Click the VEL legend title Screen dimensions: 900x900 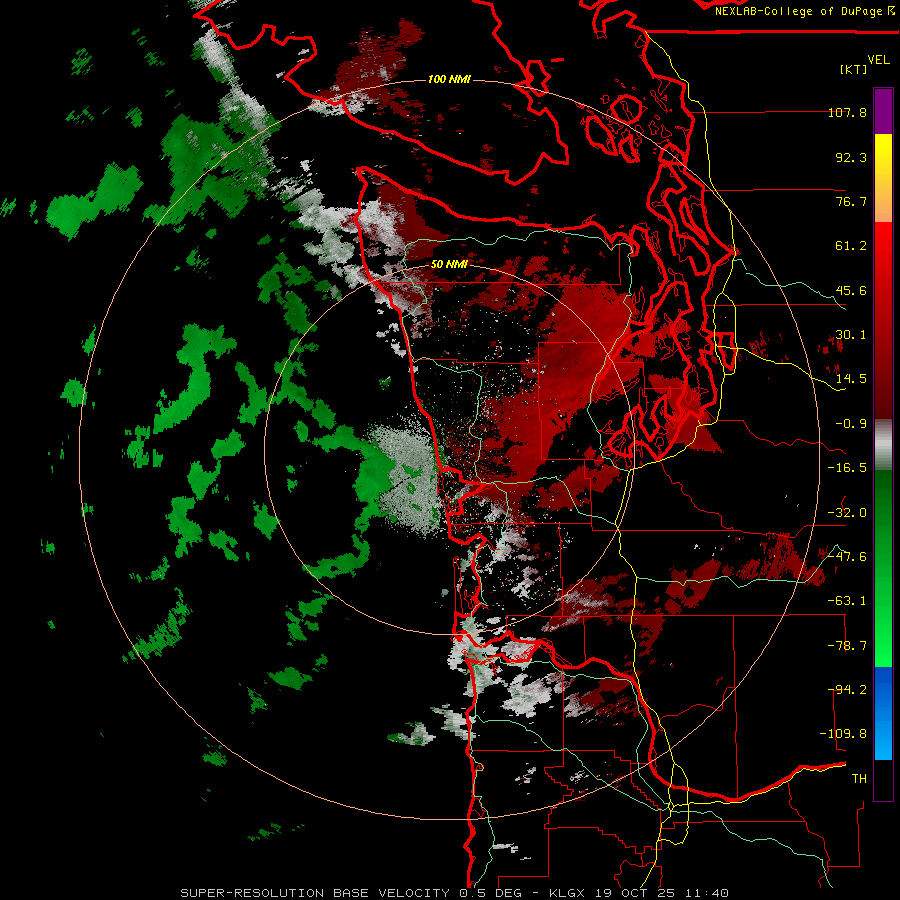[879, 60]
